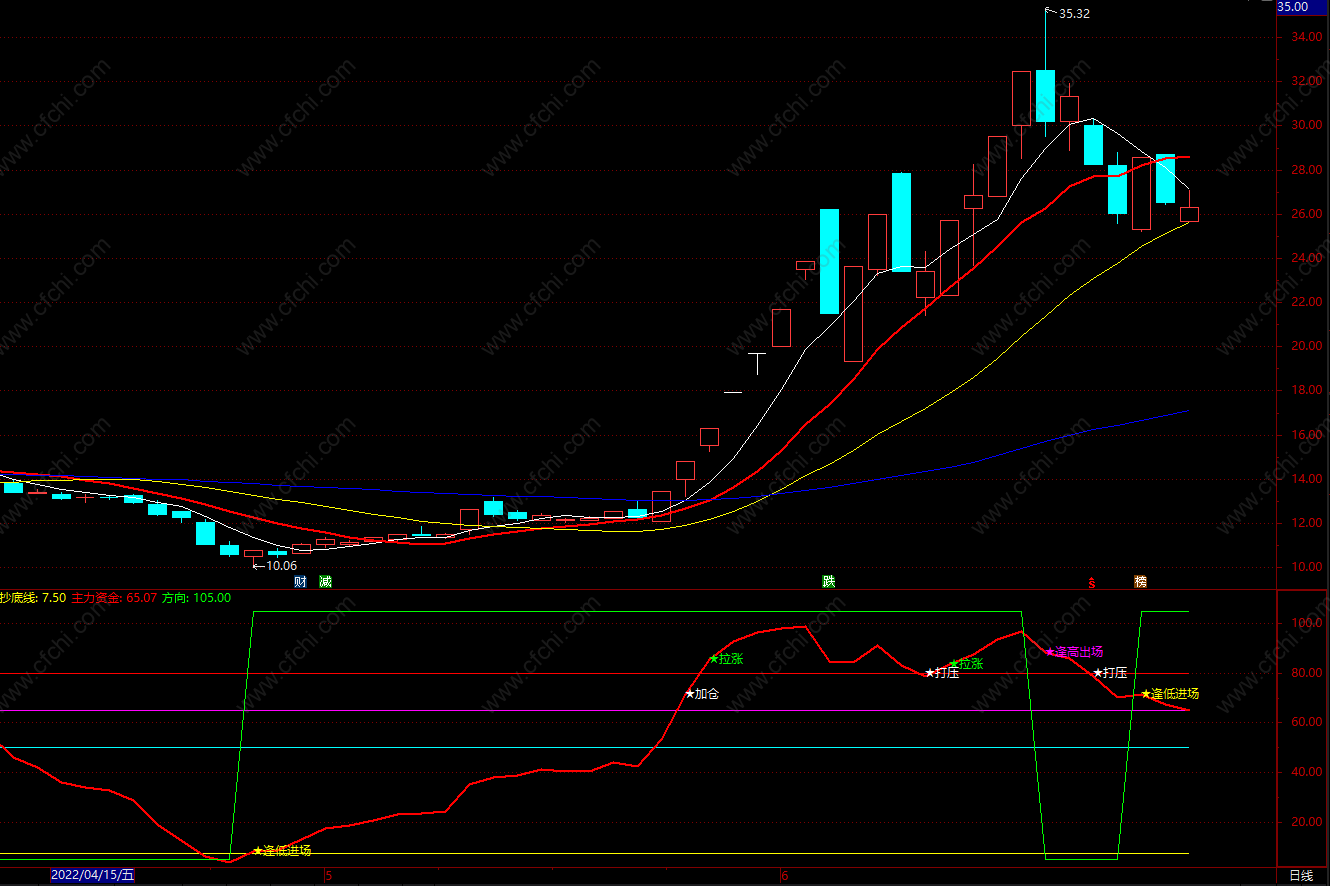Click the green 减 event marker
Viewport: 1330px width, 886px height.
coord(325,582)
